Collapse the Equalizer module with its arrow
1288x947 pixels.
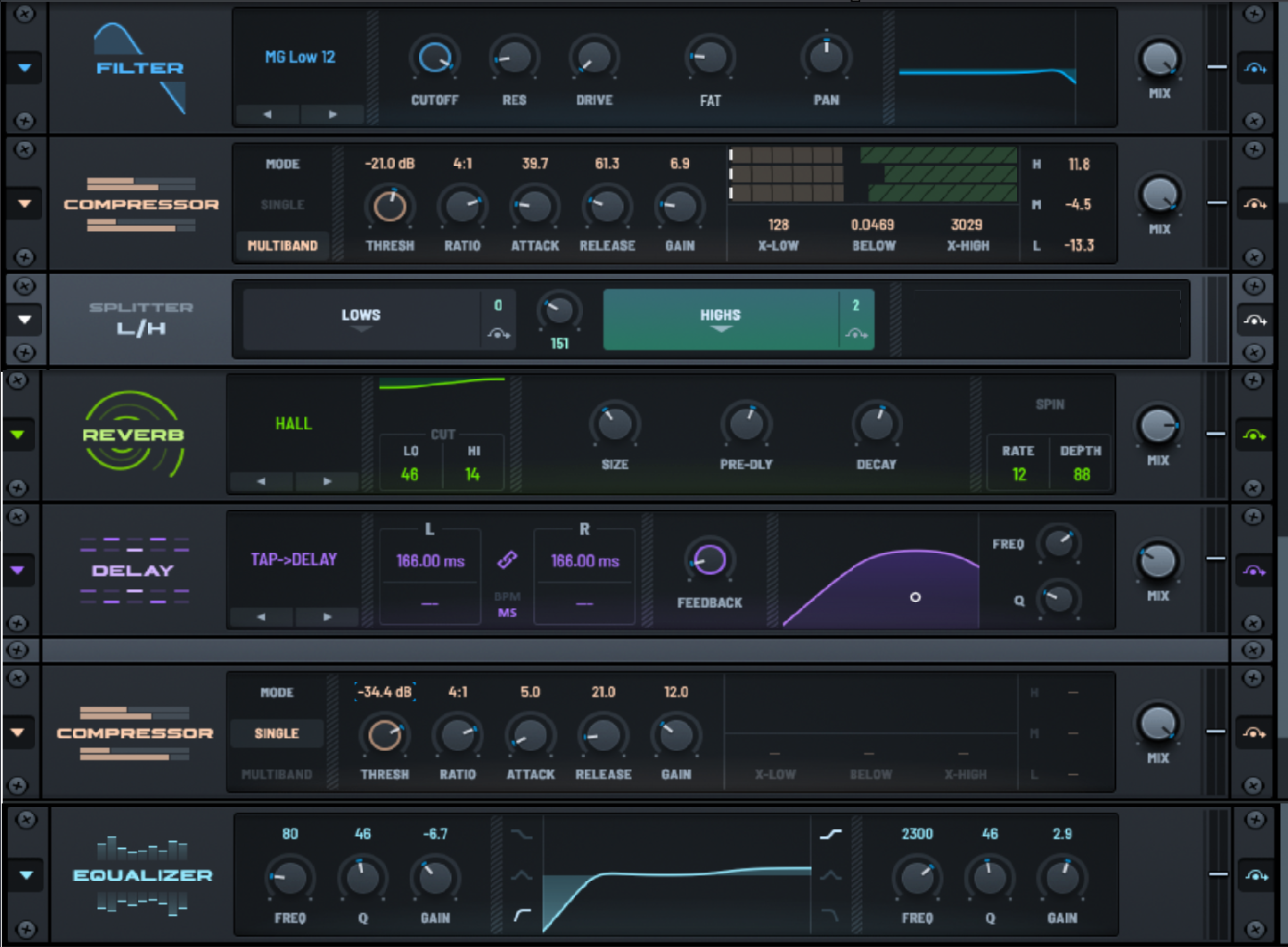(26, 875)
